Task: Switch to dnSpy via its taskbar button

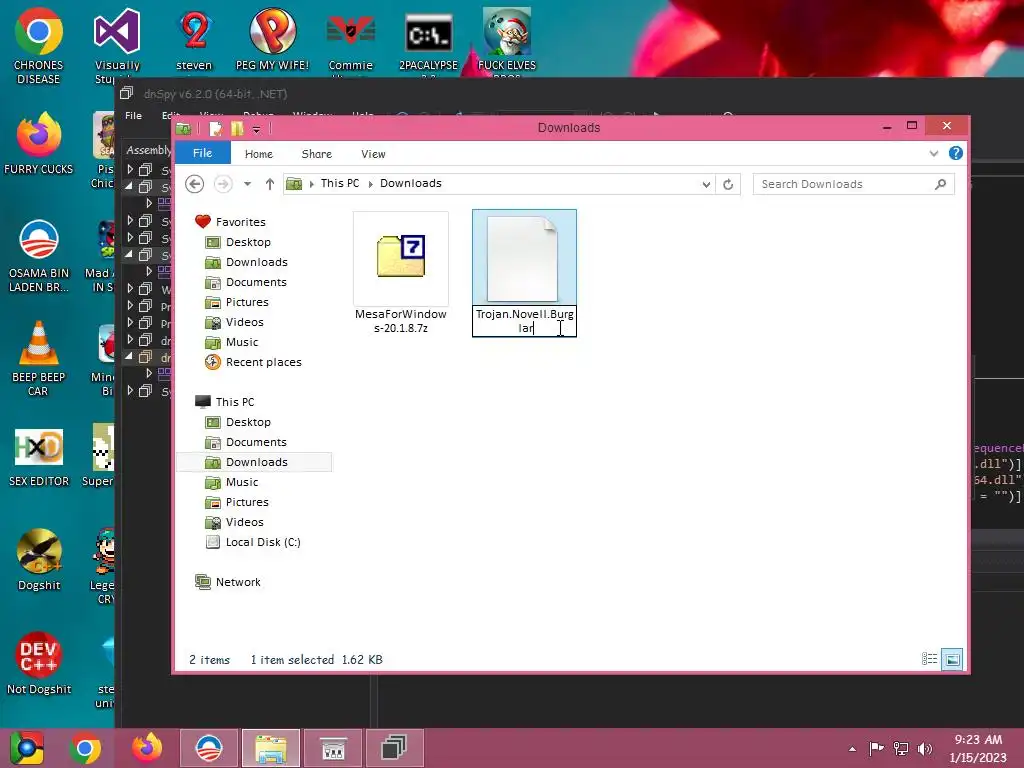Action: click(394, 748)
